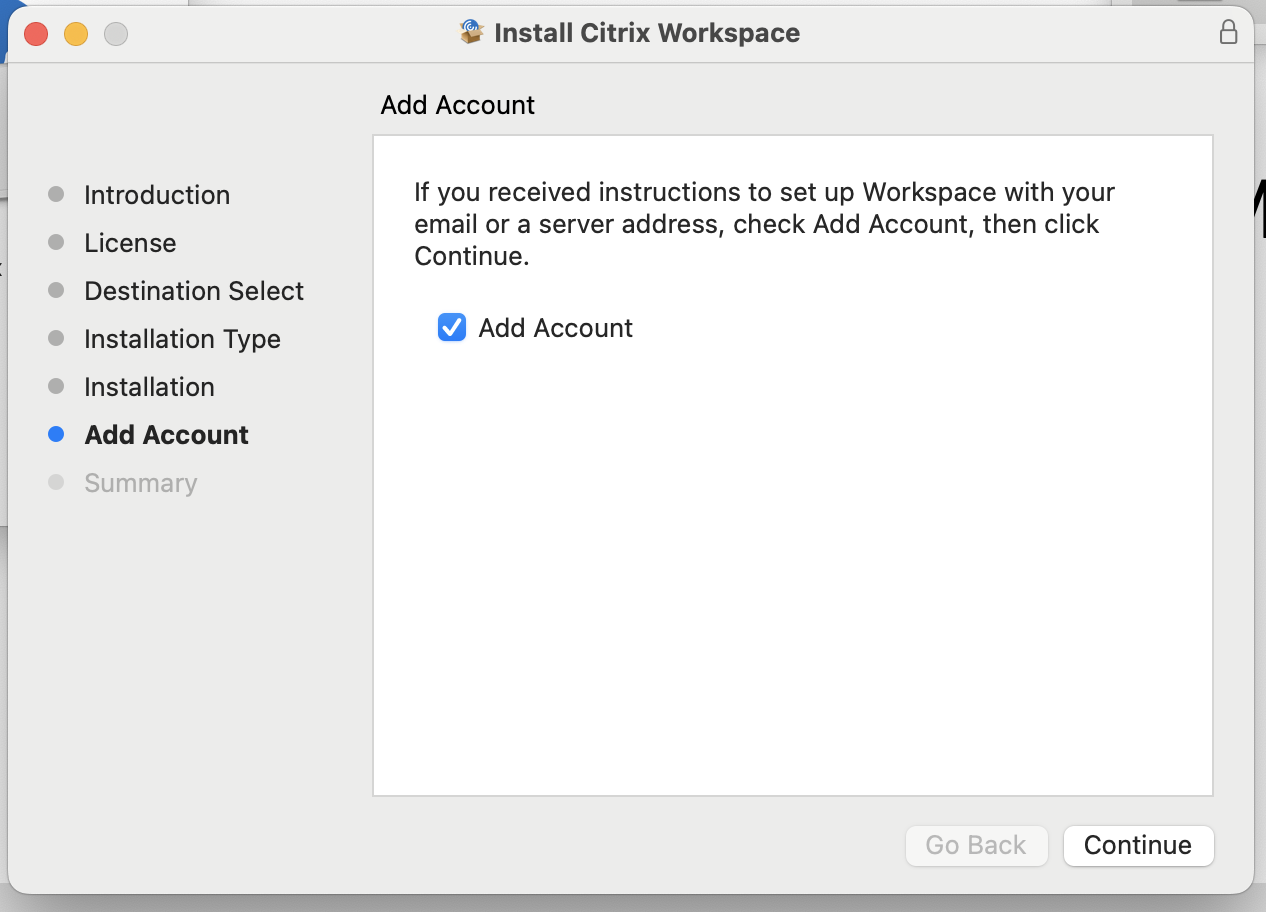Screen dimensions: 1266x912
Task: Click the disabled Go Back button
Action: [x=976, y=845]
